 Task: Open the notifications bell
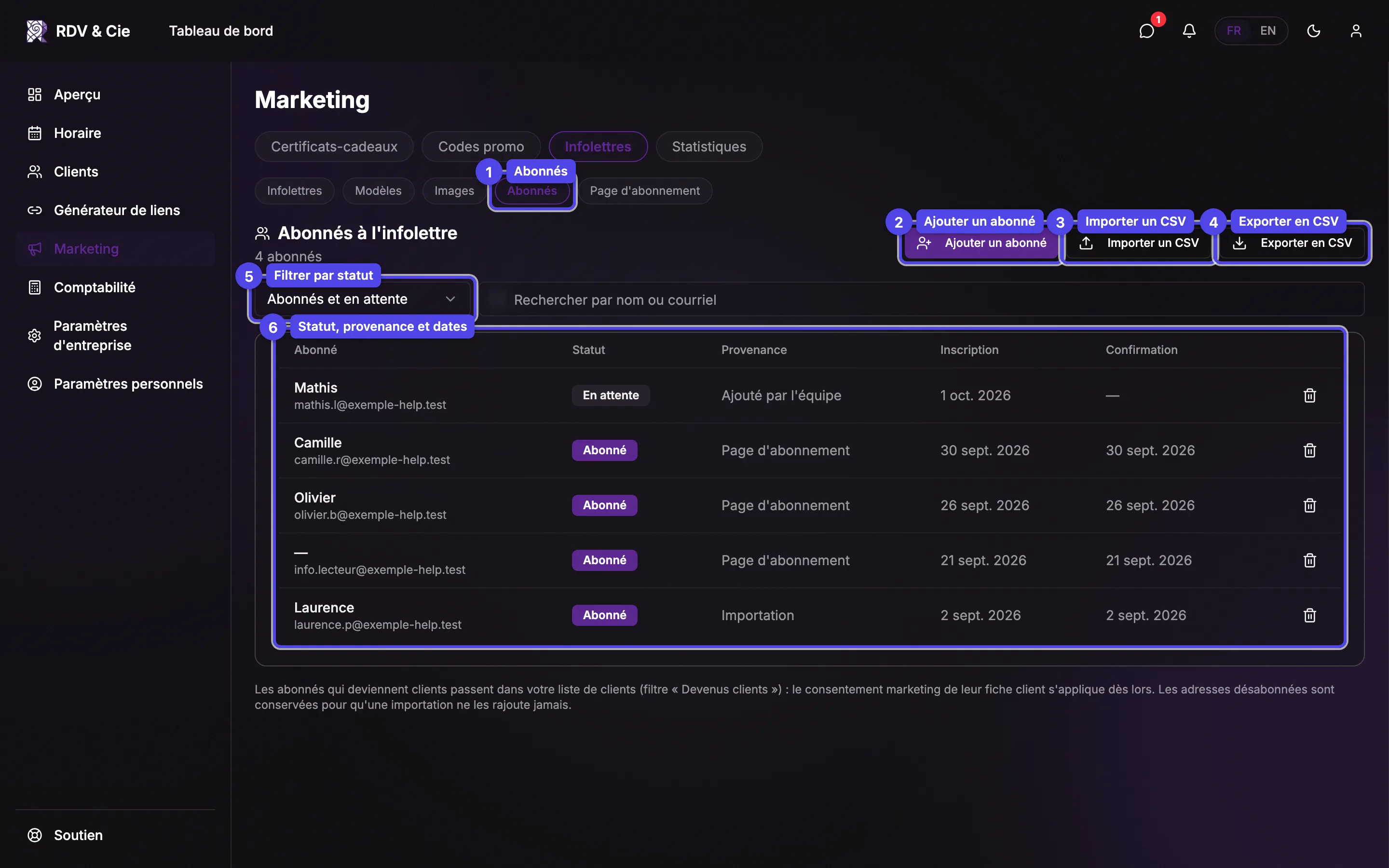[x=1189, y=31]
